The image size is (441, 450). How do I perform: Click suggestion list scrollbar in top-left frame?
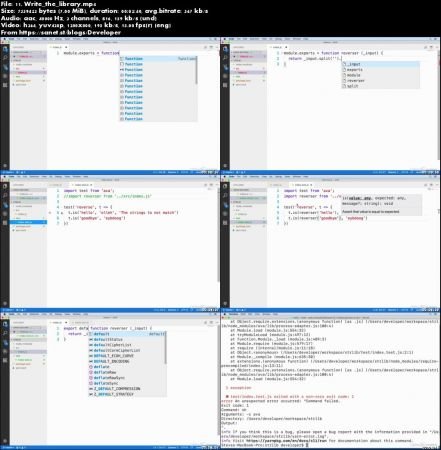click(196, 71)
